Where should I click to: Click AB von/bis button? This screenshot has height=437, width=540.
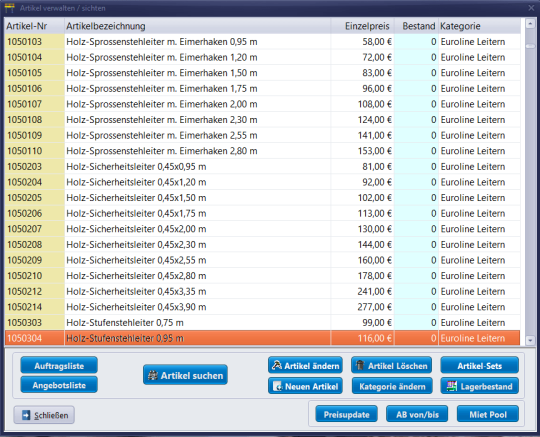click(x=417, y=414)
